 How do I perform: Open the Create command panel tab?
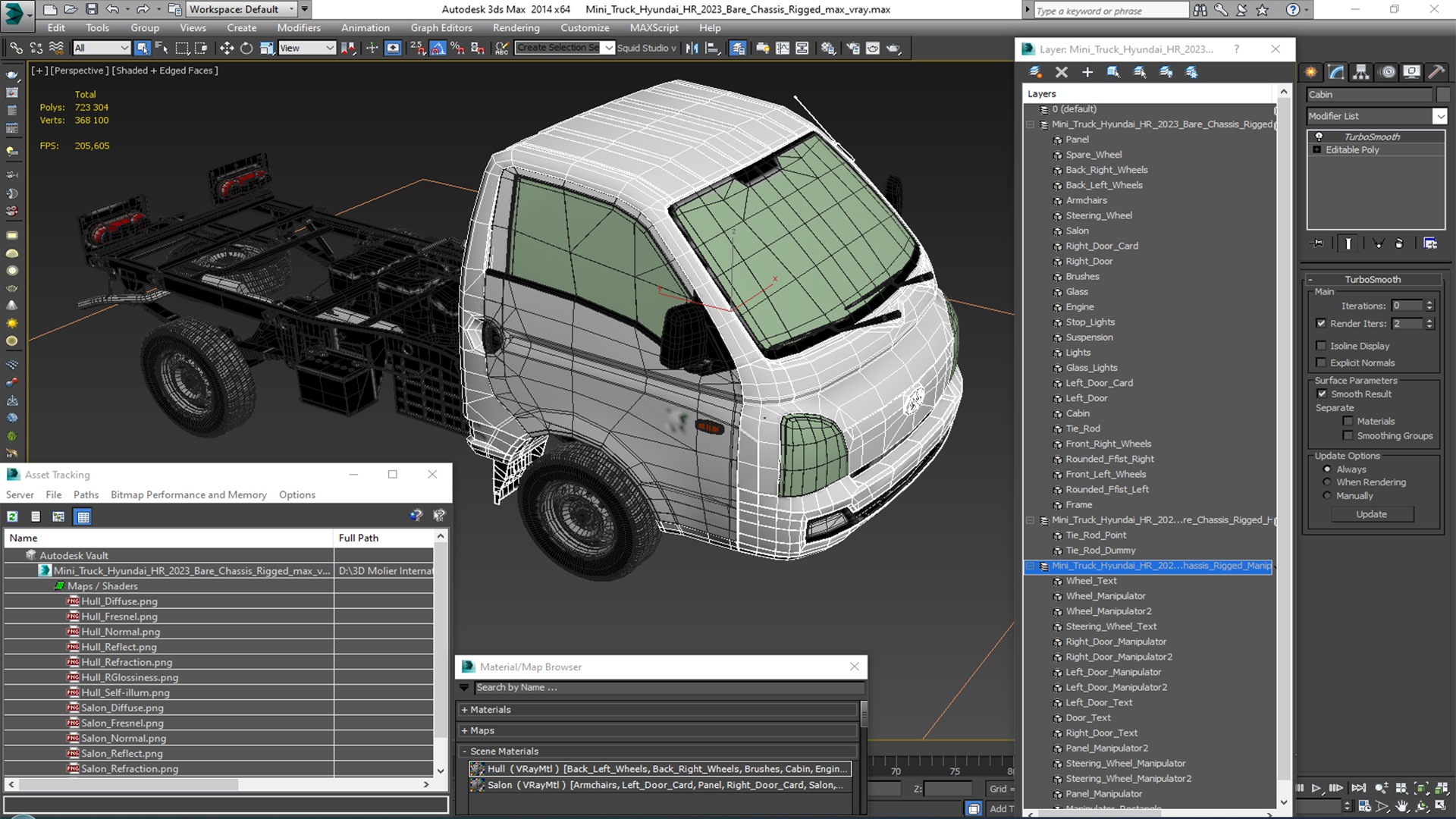pos(1311,72)
